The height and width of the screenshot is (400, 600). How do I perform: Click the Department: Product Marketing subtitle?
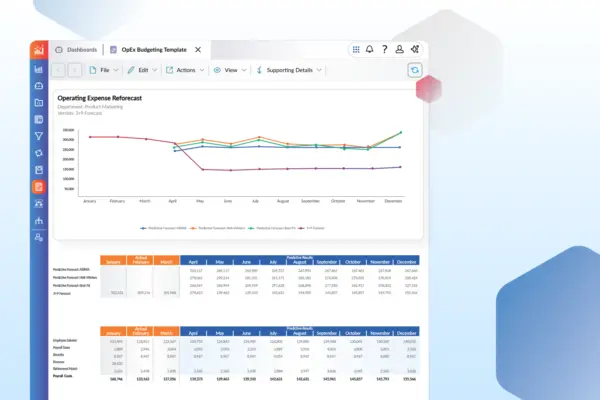coord(90,107)
